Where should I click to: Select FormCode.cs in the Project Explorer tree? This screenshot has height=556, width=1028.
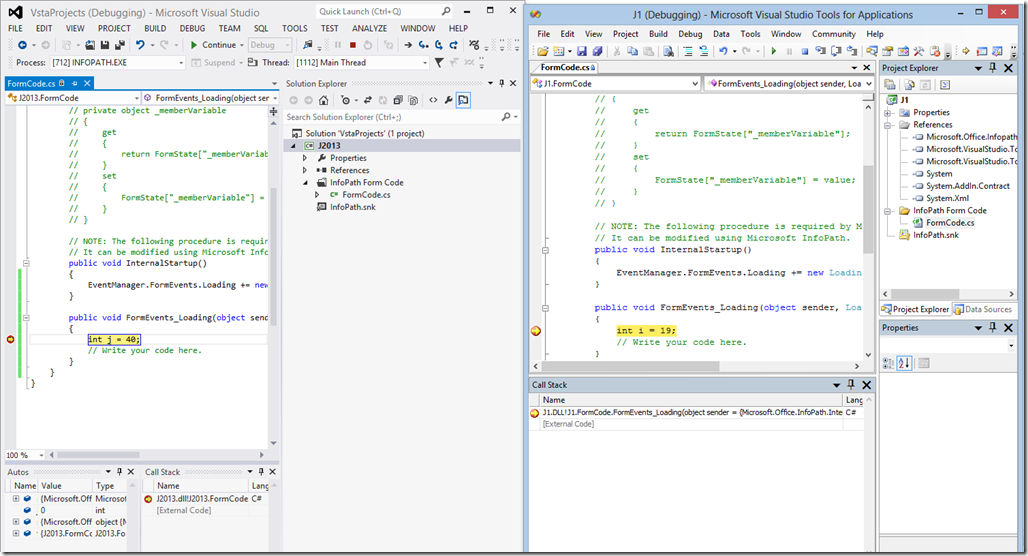[950, 223]
